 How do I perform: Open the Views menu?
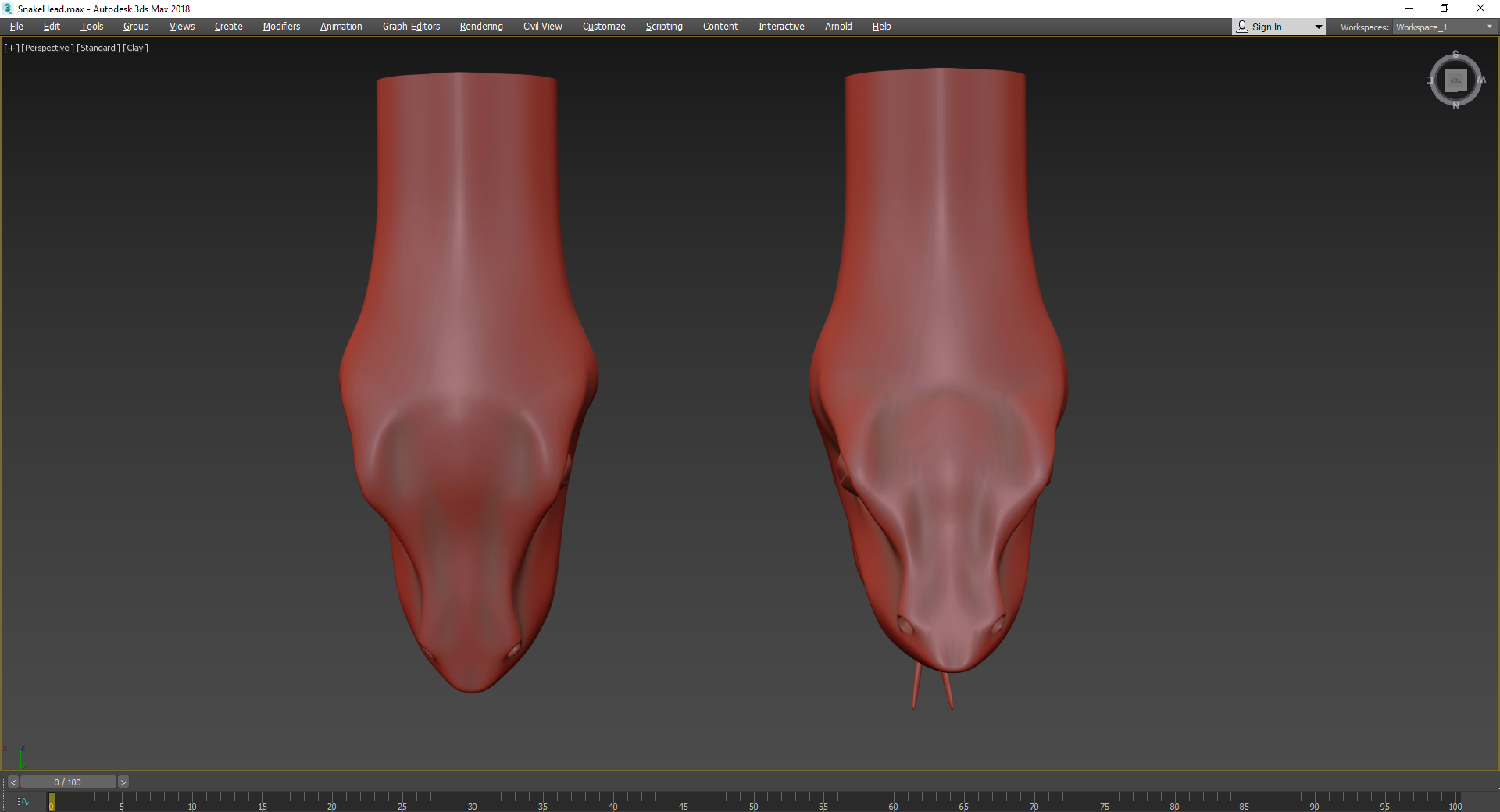[182, 27]
